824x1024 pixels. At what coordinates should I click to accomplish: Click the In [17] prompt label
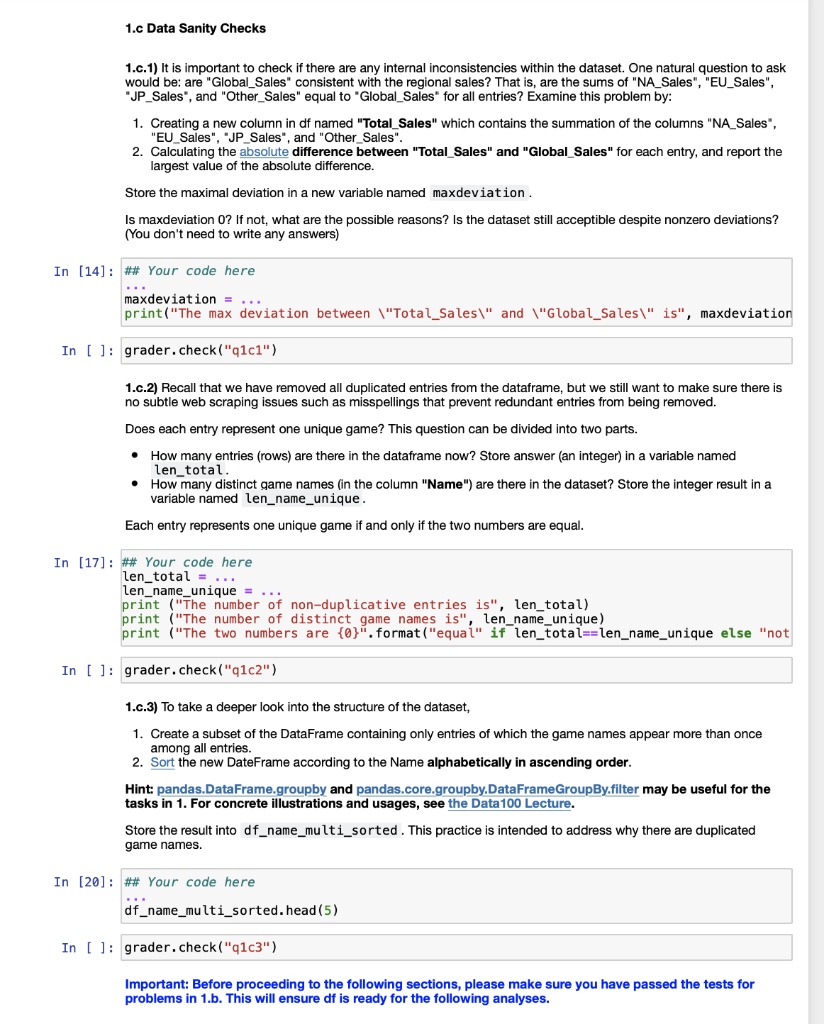click(x=82, y=561)
